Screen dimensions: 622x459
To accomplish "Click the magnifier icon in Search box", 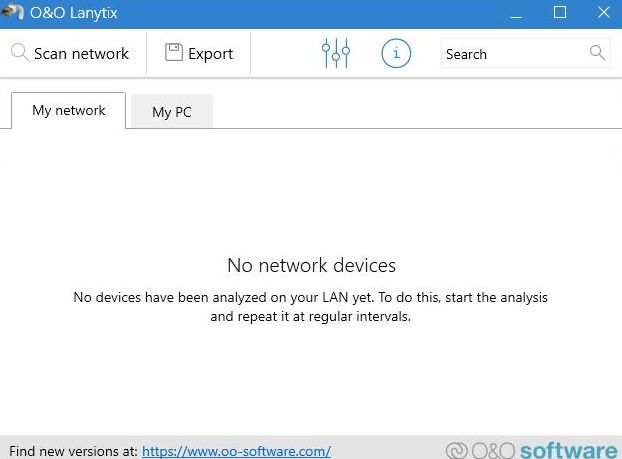I will (x=597, y=53).
